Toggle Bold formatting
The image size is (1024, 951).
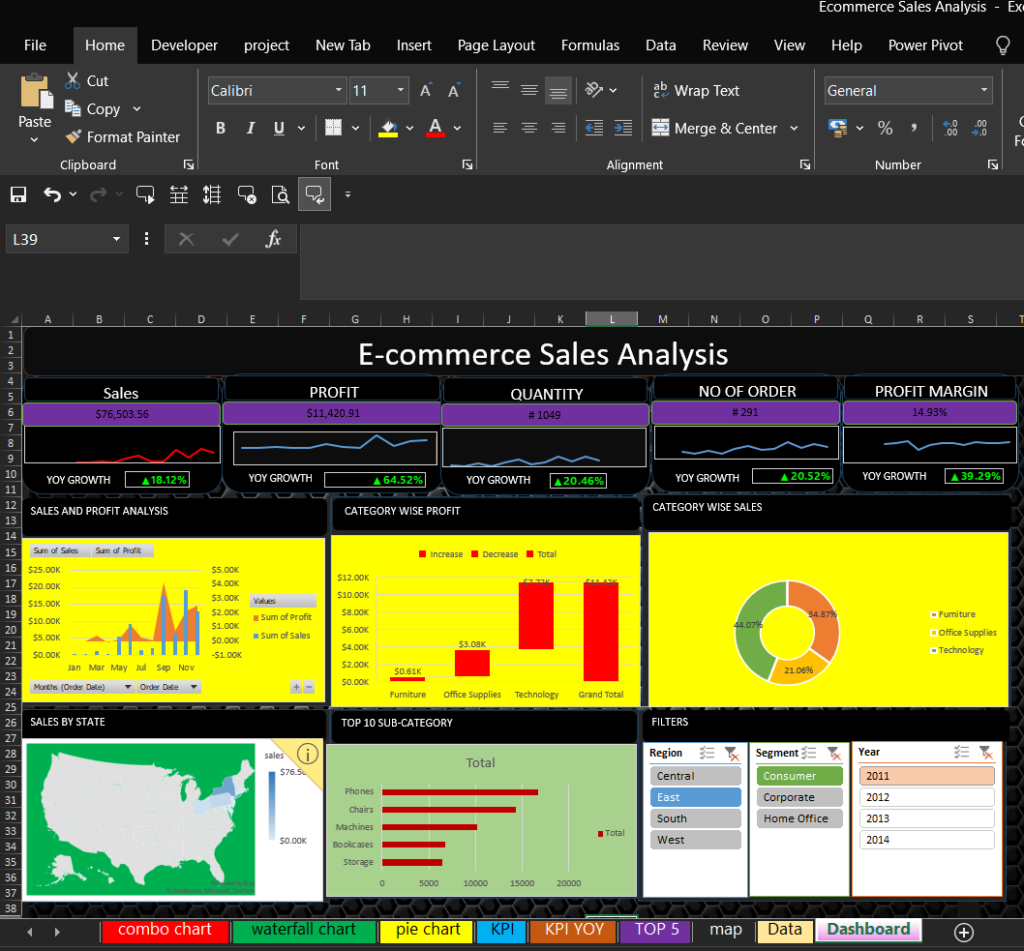tap(221, 128)
